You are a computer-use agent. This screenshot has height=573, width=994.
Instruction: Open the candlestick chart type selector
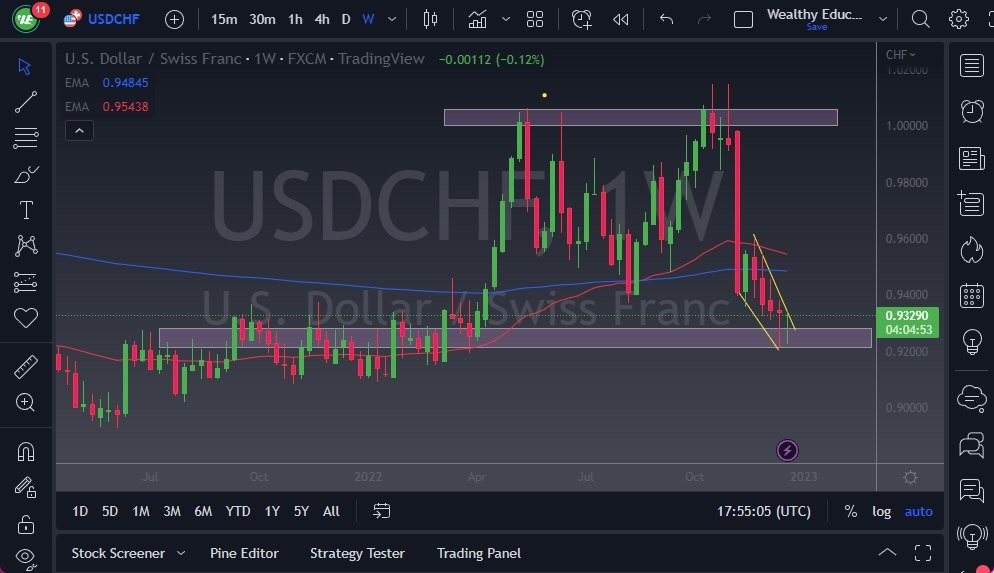(x=430, y=20)
